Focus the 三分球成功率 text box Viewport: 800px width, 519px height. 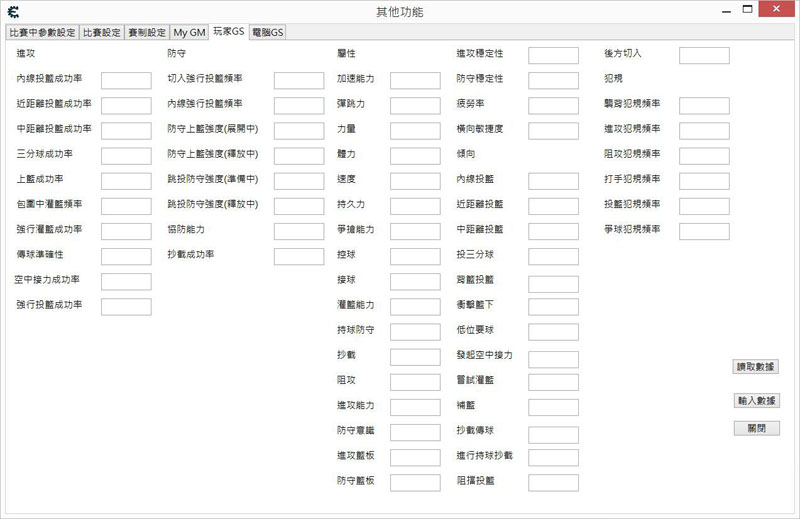[x=126, y=155]
